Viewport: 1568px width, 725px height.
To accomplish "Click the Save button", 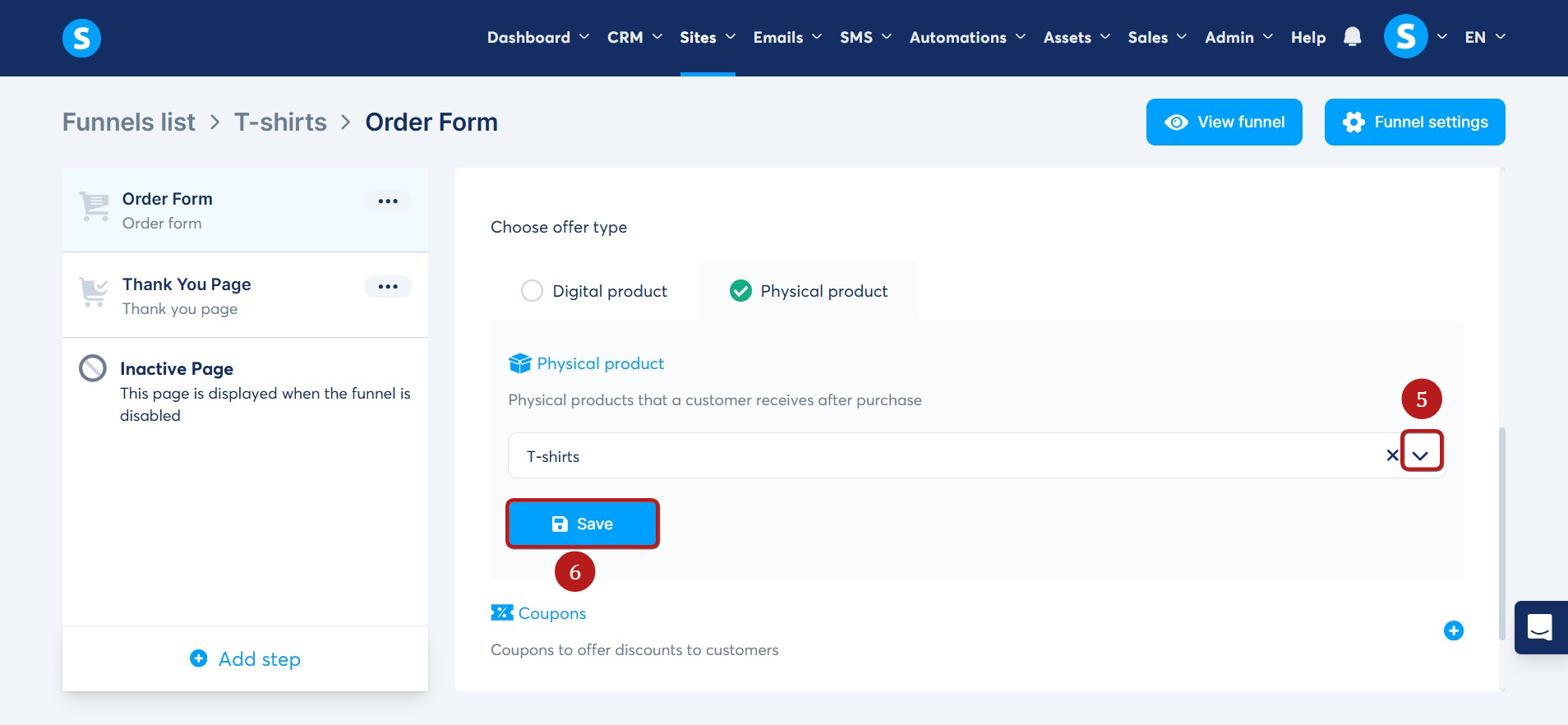I will (583, 524).
